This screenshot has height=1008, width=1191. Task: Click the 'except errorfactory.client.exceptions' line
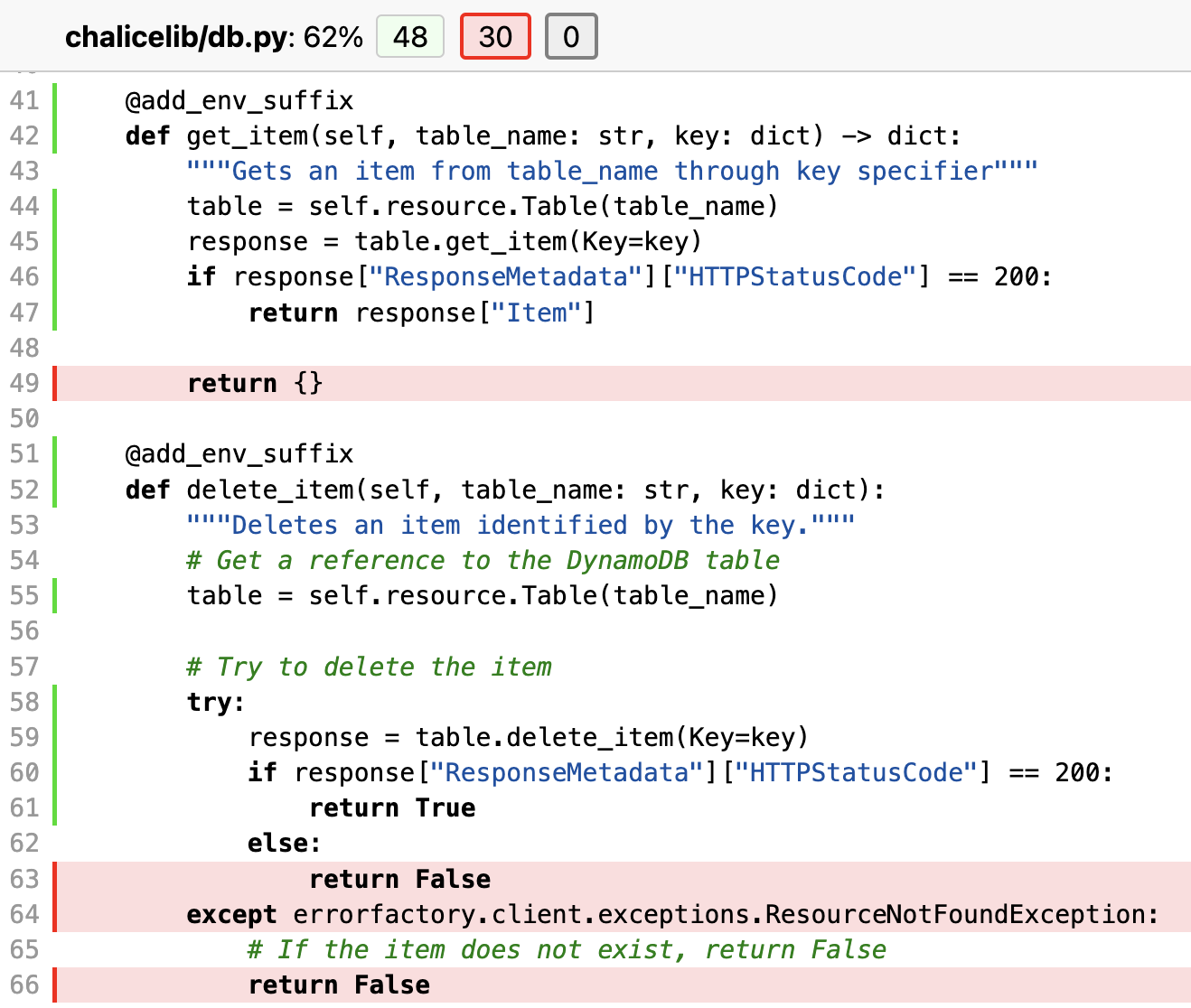[x=673, y=914]
